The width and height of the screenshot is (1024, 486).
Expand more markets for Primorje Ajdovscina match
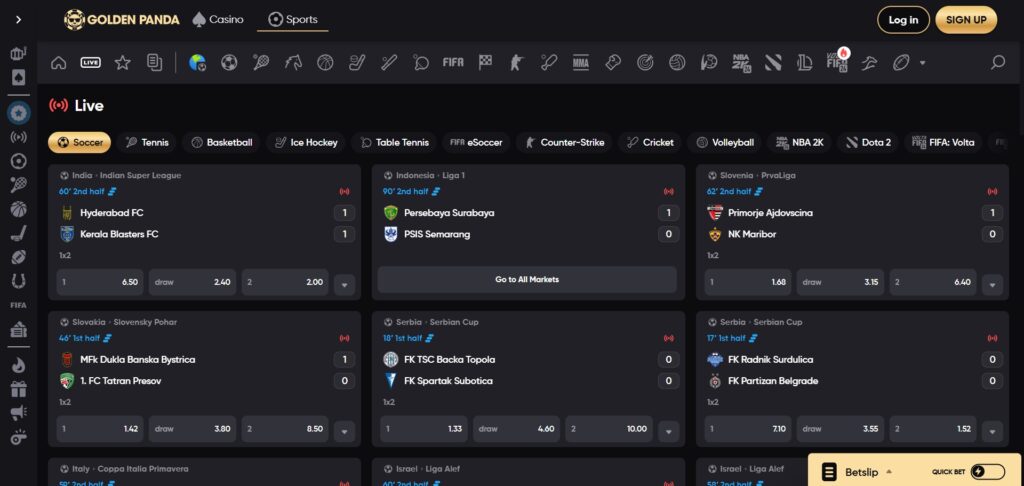[x=992, y=284]
